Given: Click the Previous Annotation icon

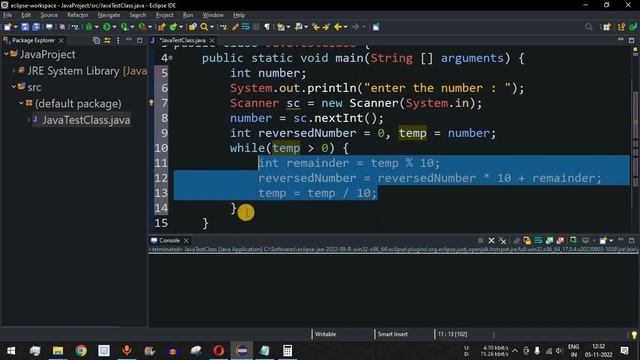Looking at the screenshot, I should click(x=298, y=27).
